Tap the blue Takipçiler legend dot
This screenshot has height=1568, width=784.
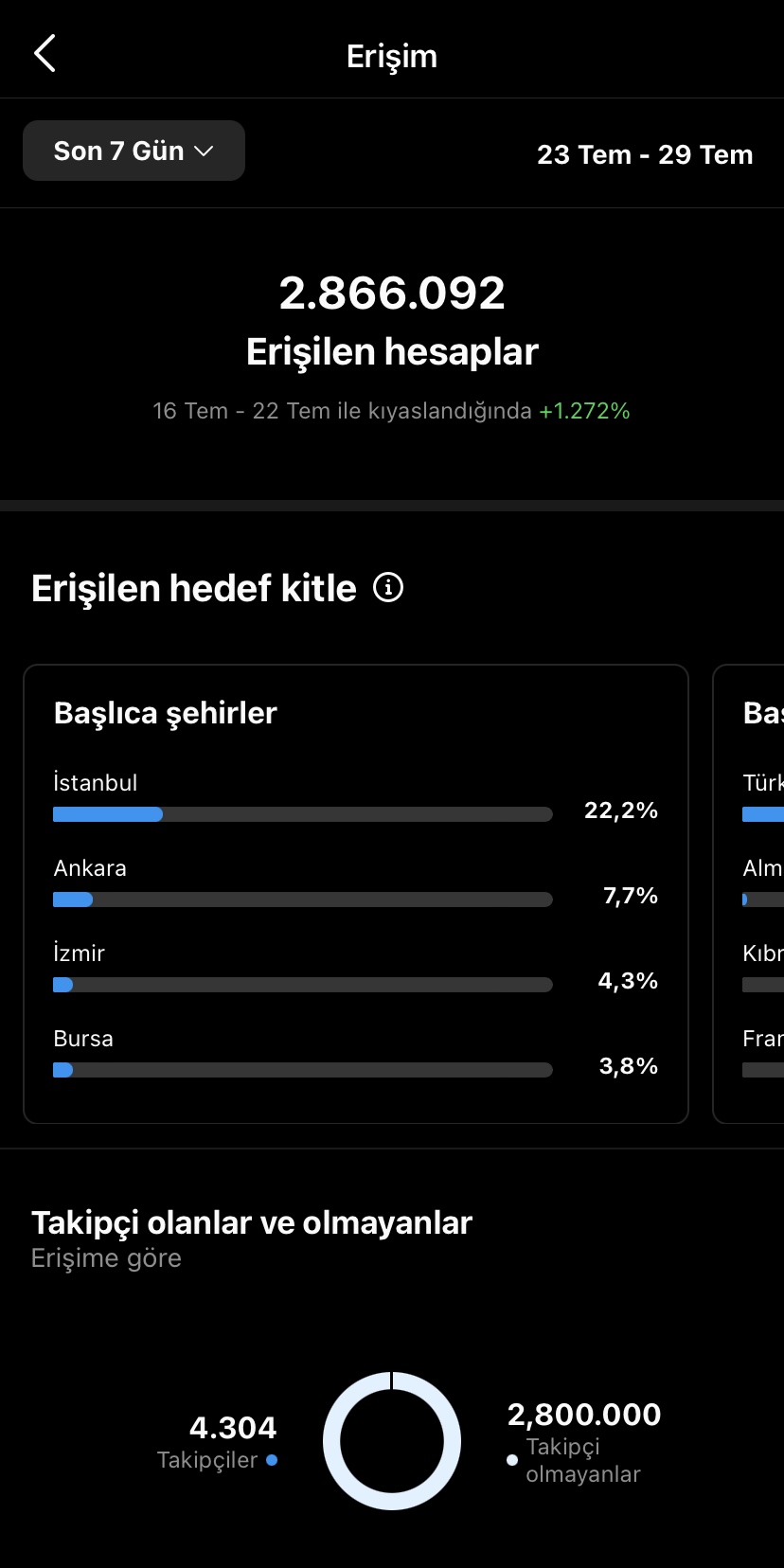(272, 1460)
